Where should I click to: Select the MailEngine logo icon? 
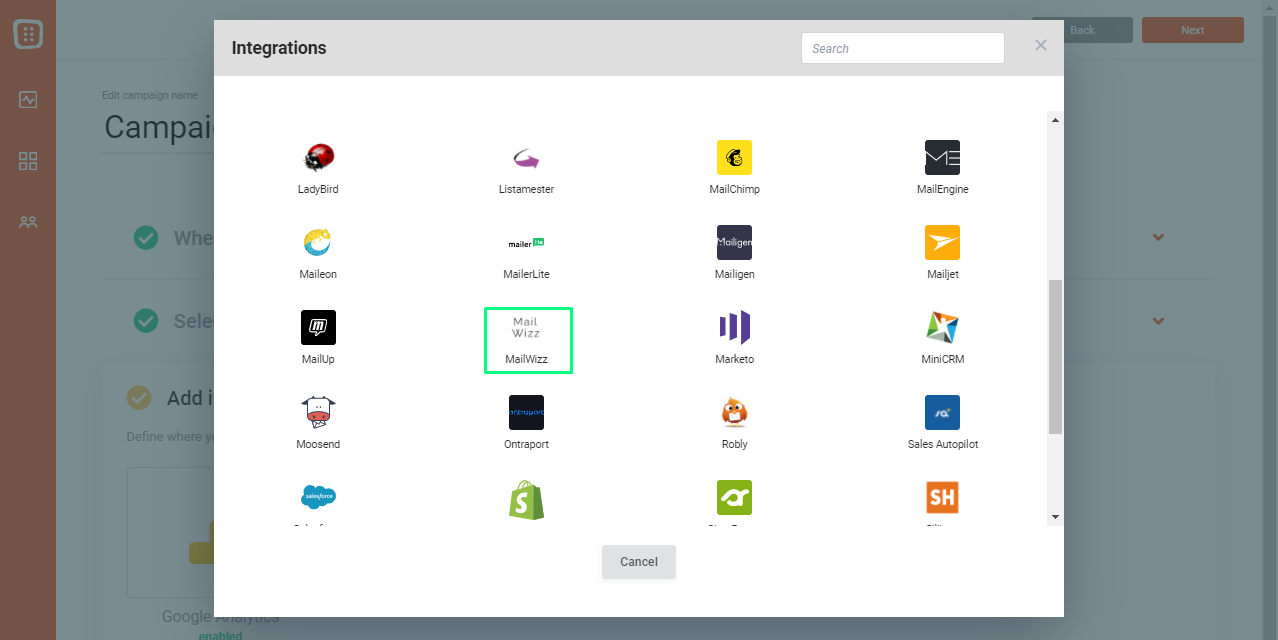pyautogui.click(x=942, y=157)
